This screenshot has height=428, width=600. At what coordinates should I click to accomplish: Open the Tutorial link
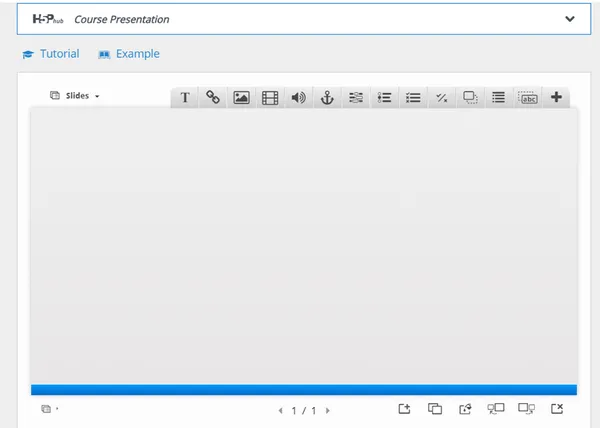point(51,54)
